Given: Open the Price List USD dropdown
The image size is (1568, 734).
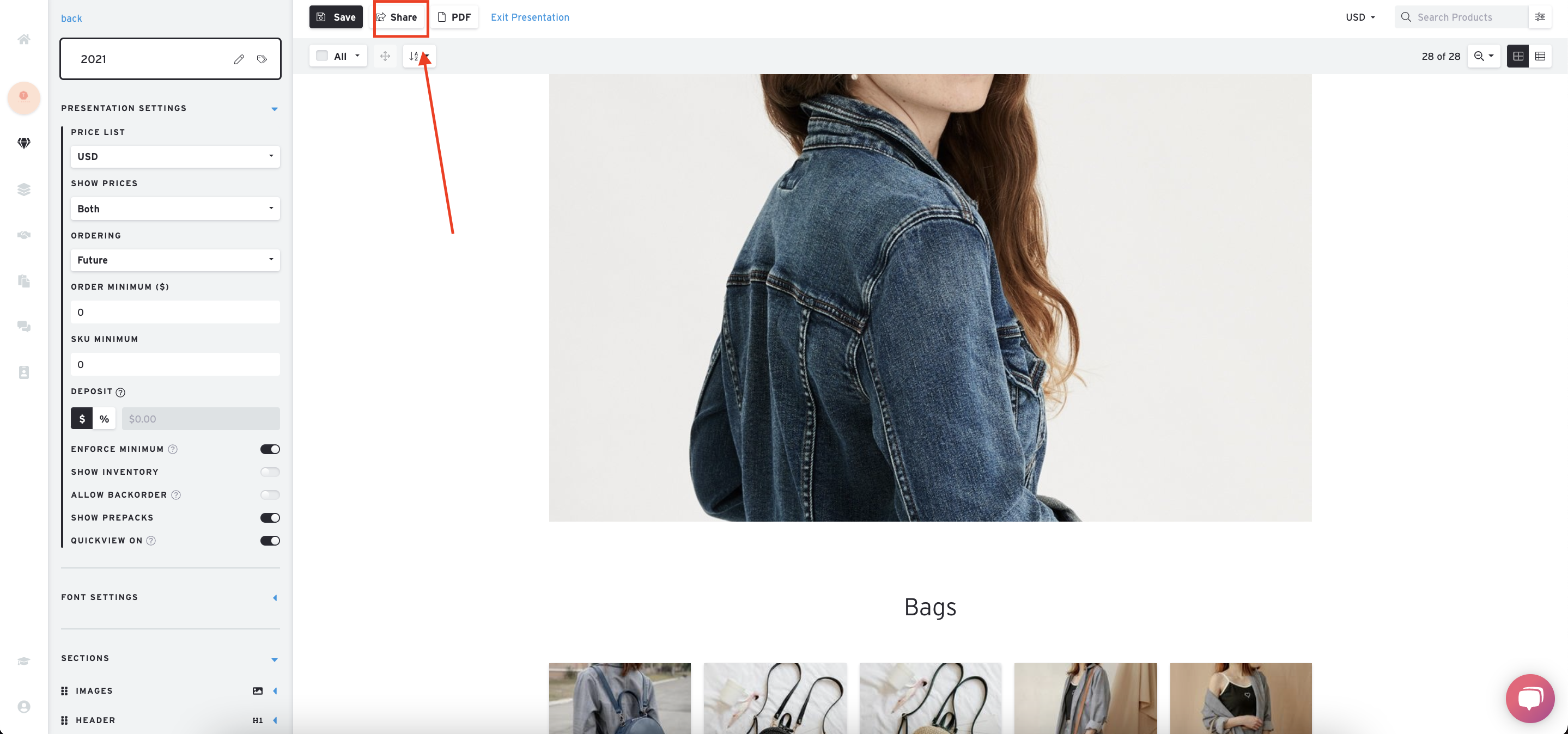Looking at the screenshot, I should (x=175, y=156).
